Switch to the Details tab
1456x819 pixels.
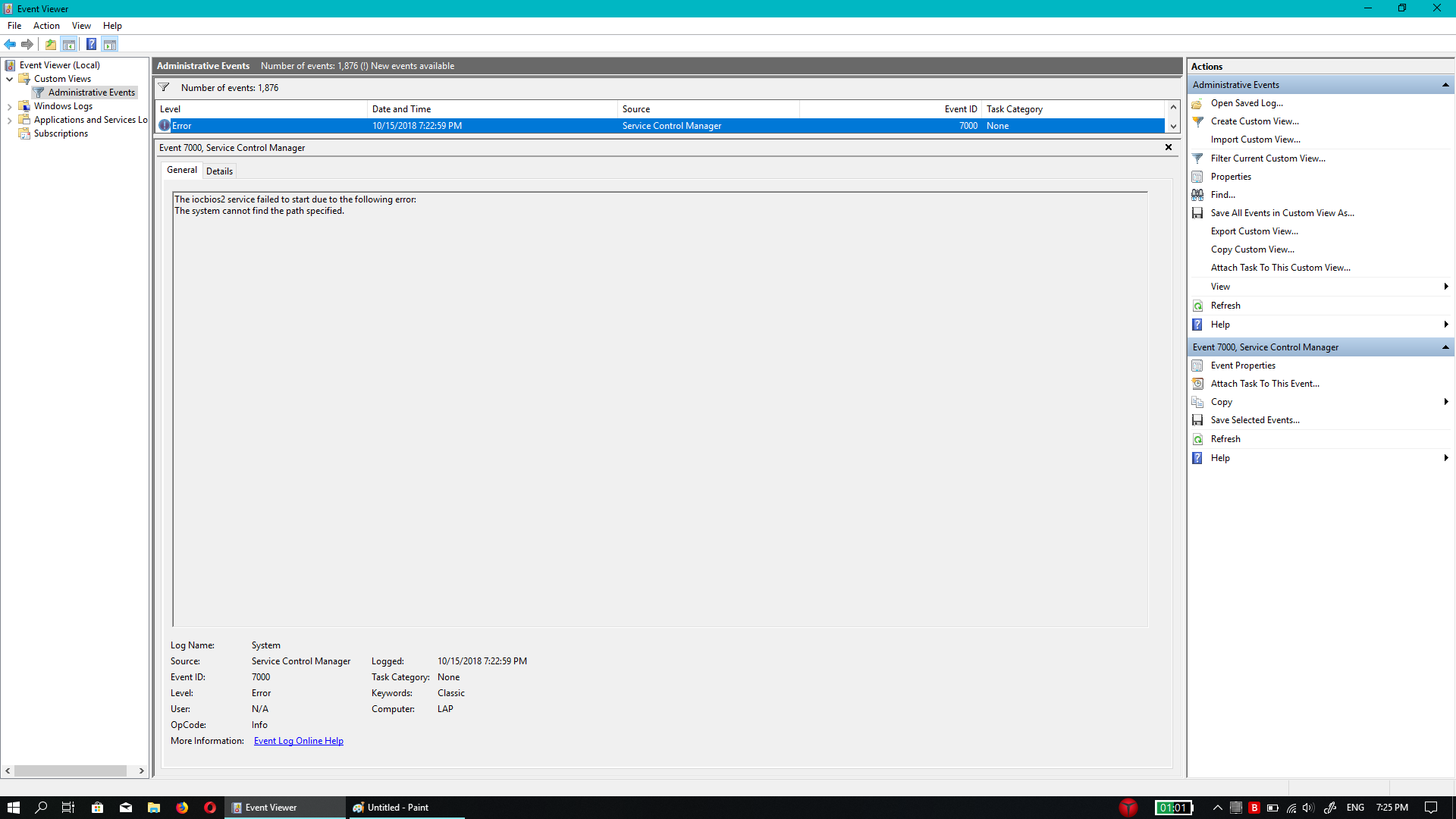[219, 171]
